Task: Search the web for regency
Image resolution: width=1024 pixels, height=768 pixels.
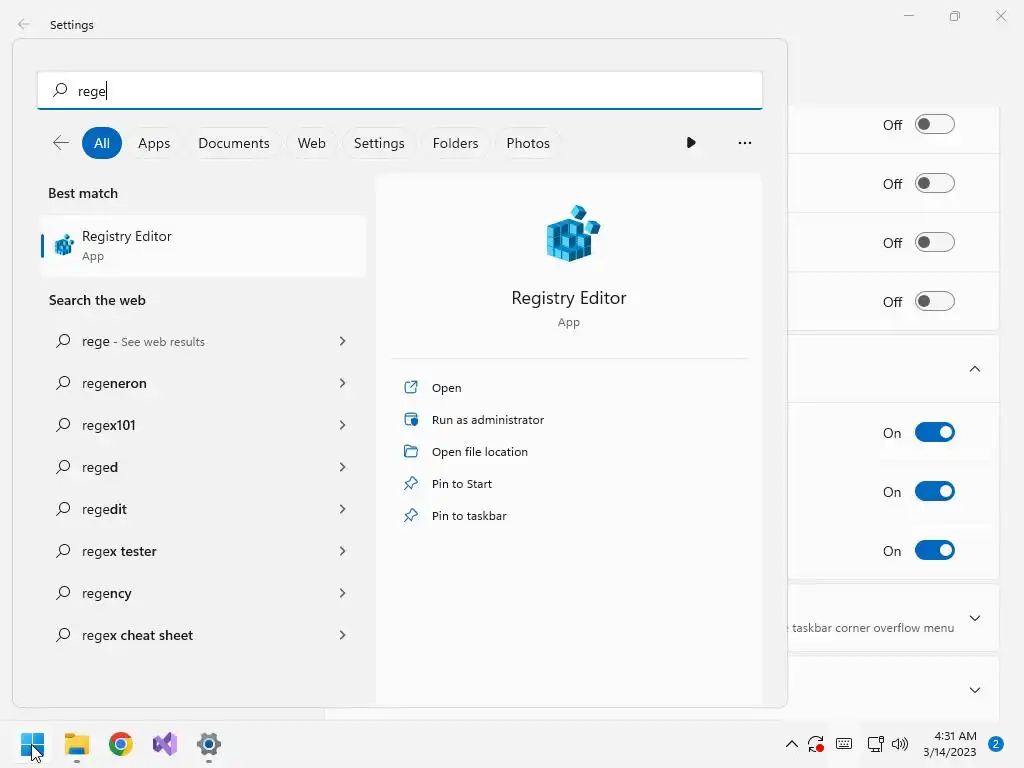Action: (203, 593)
